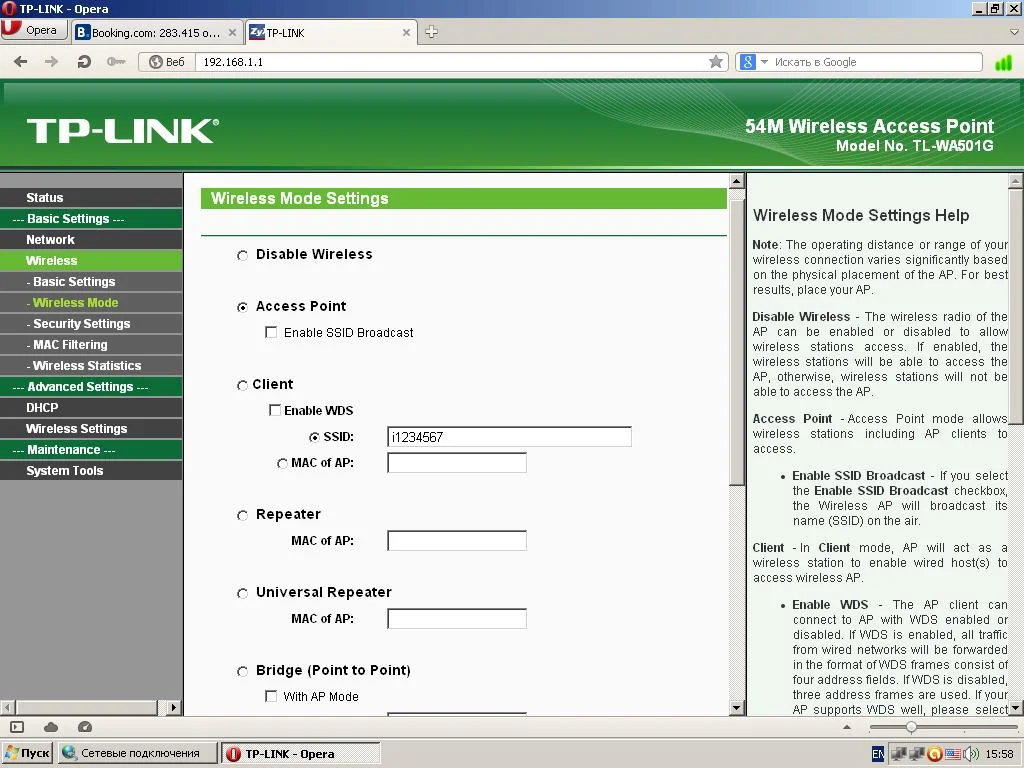Click the Google search box
Viewport: 1024px width, 768px height.
click(x=875, y=62)
